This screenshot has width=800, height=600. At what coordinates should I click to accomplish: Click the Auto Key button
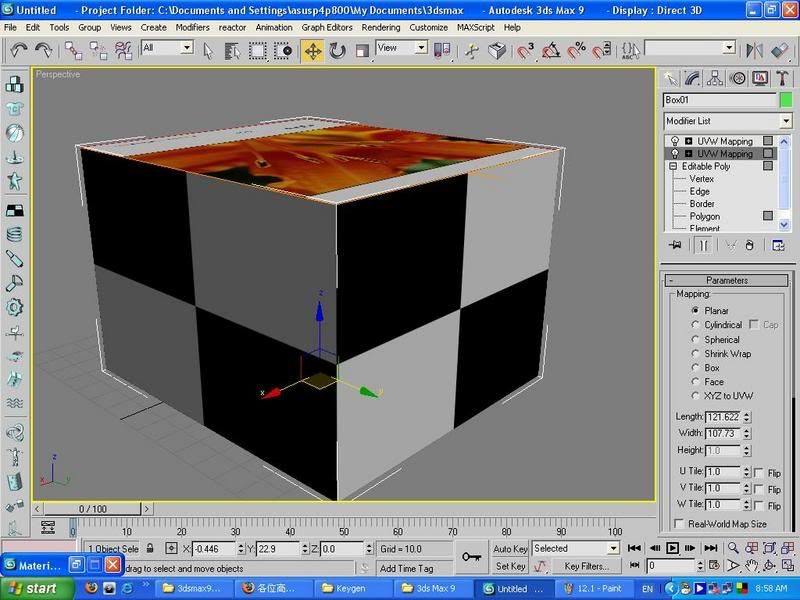tap(510, 549)
